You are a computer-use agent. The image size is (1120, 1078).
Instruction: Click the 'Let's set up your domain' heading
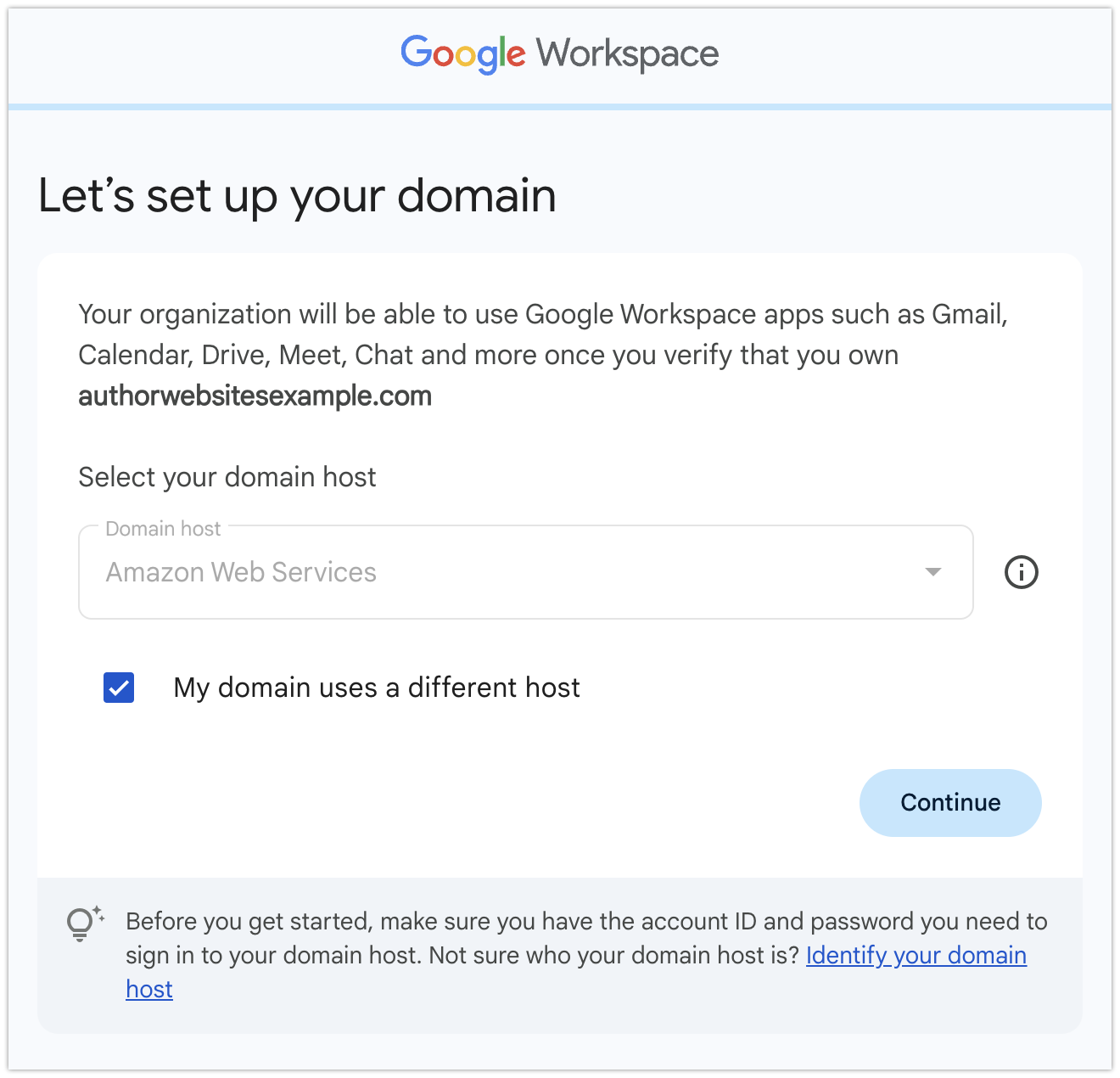[x=297, y=196]
